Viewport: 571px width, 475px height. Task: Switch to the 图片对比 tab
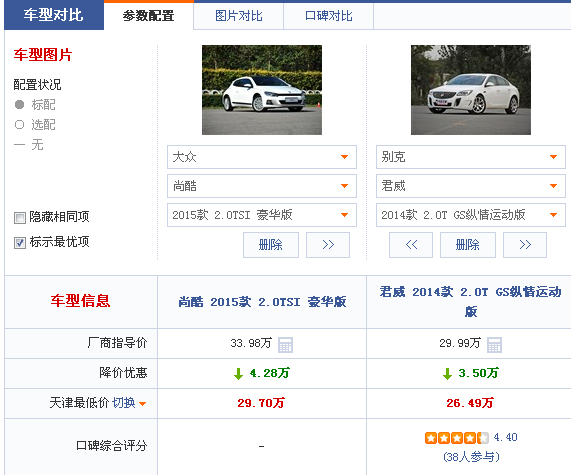[x=239, y=16]
